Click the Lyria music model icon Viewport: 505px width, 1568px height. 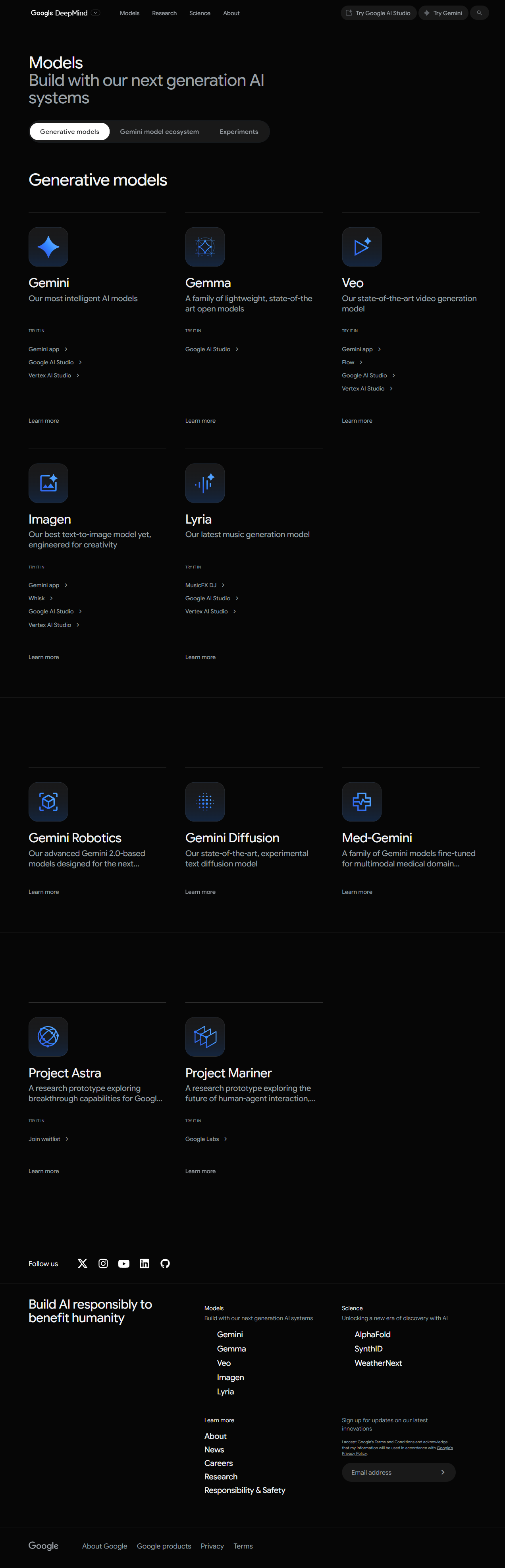204,483
